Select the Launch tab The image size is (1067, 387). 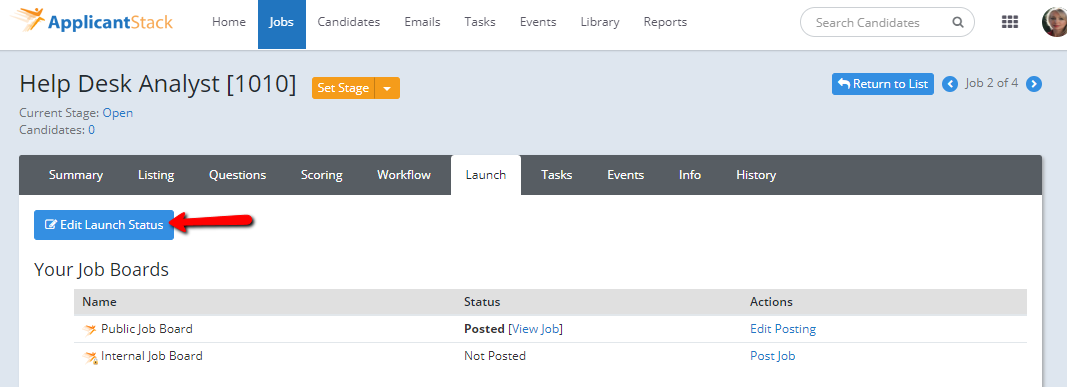click(486, 175)
